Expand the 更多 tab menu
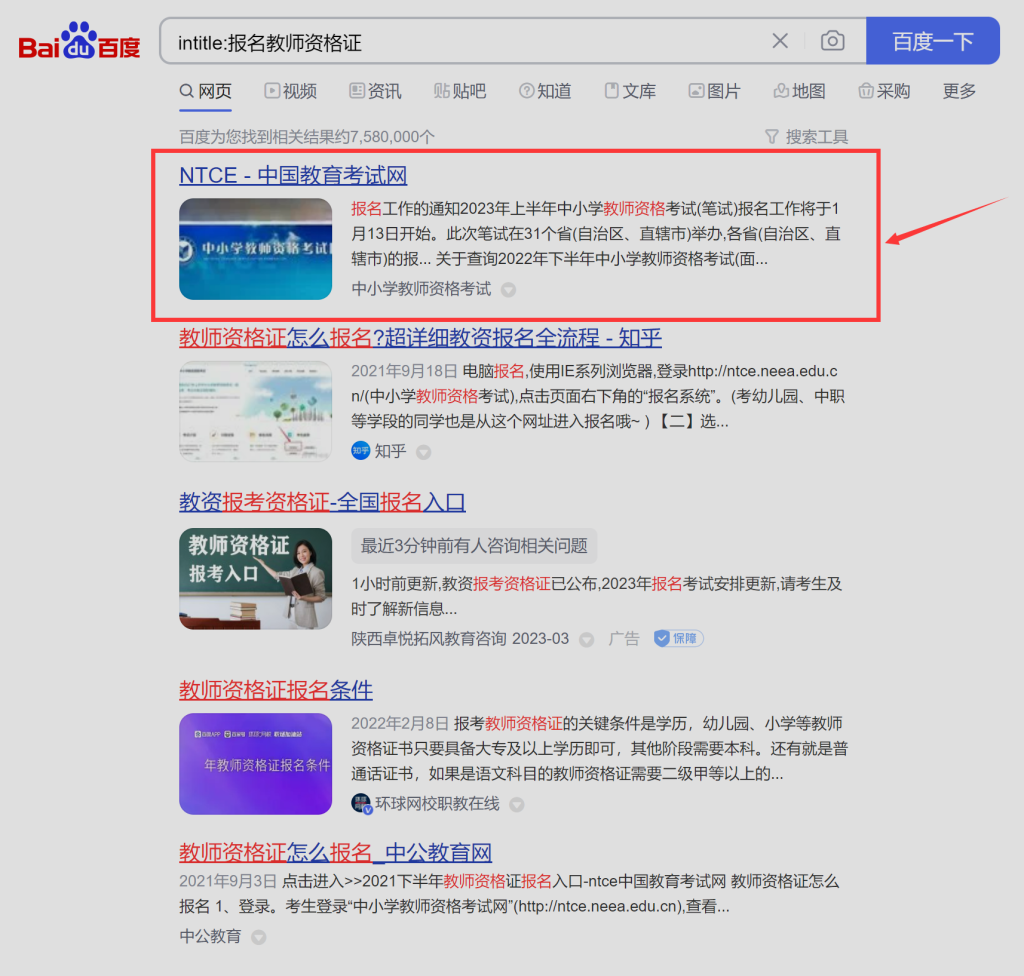This screenshot has height=976, width=1024. click(959, 91)
